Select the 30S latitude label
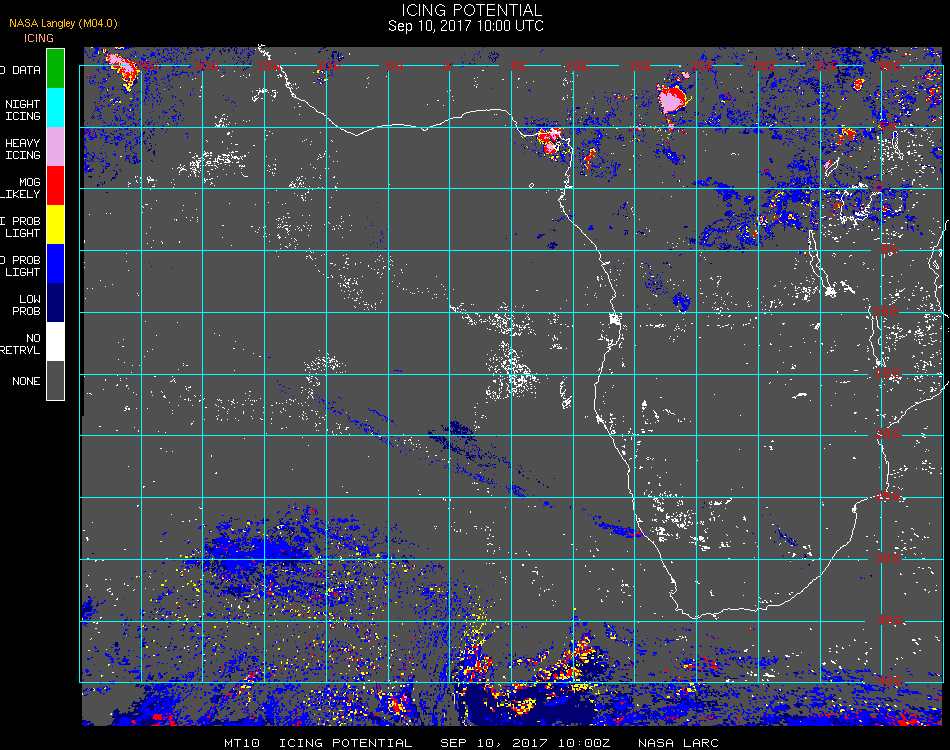950x750 pixels. (x=888, y=558)
